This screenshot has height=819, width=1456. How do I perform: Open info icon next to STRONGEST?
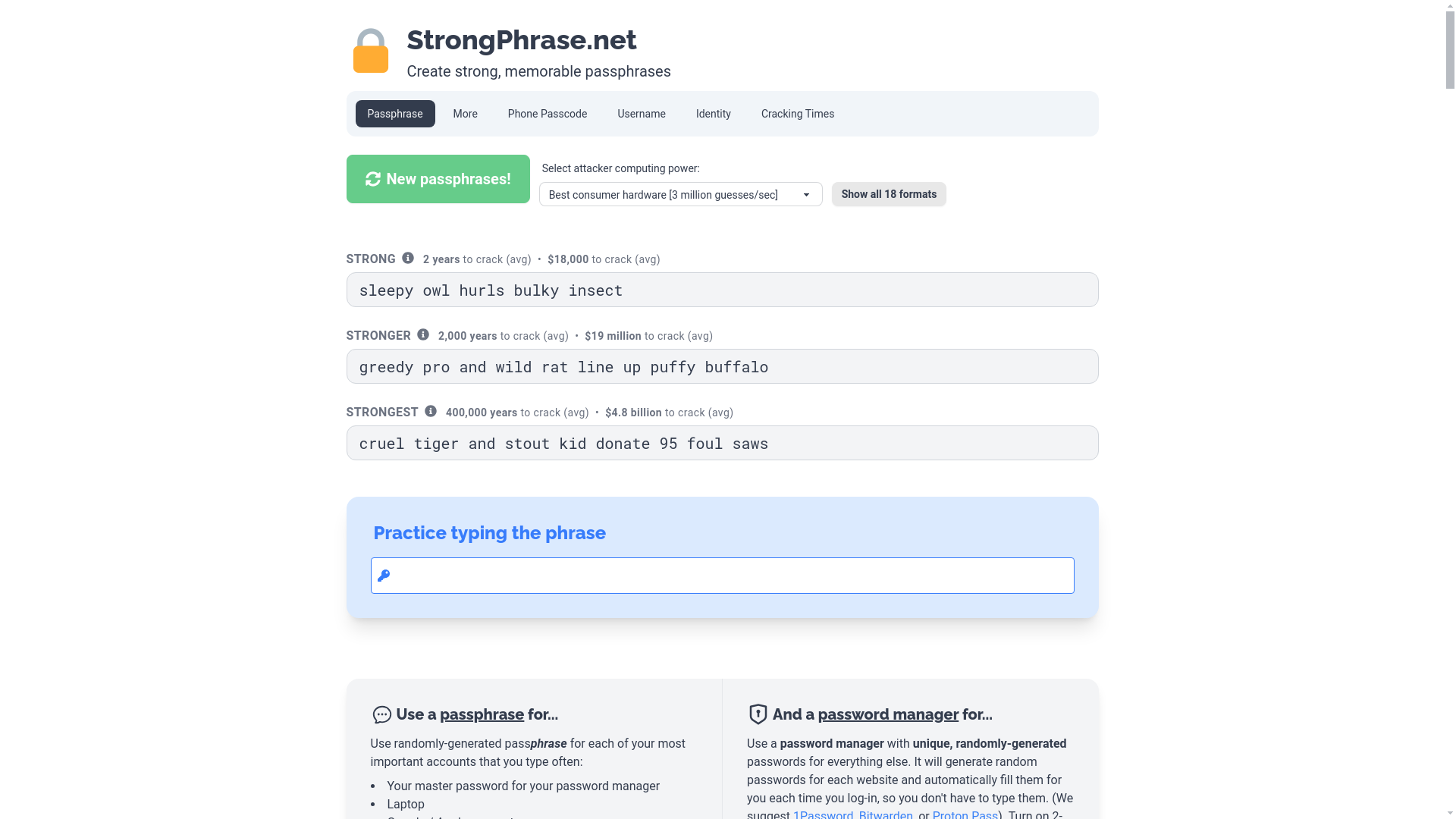(431, 412)
